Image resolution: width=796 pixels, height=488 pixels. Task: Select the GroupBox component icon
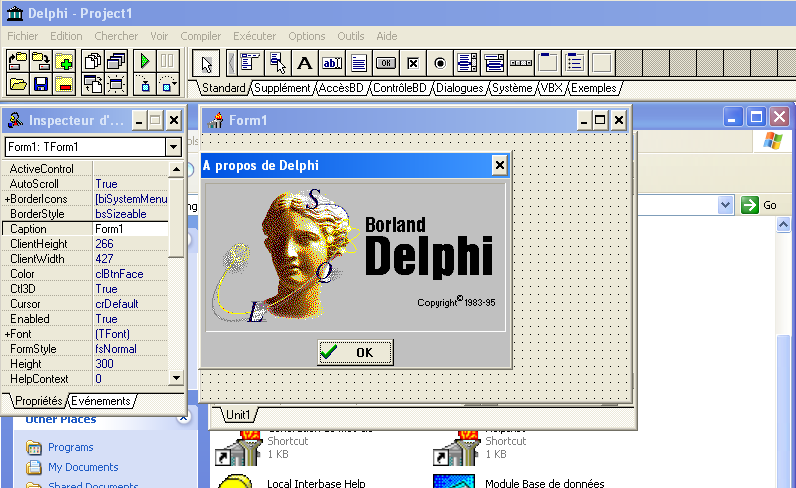point(548,63)
